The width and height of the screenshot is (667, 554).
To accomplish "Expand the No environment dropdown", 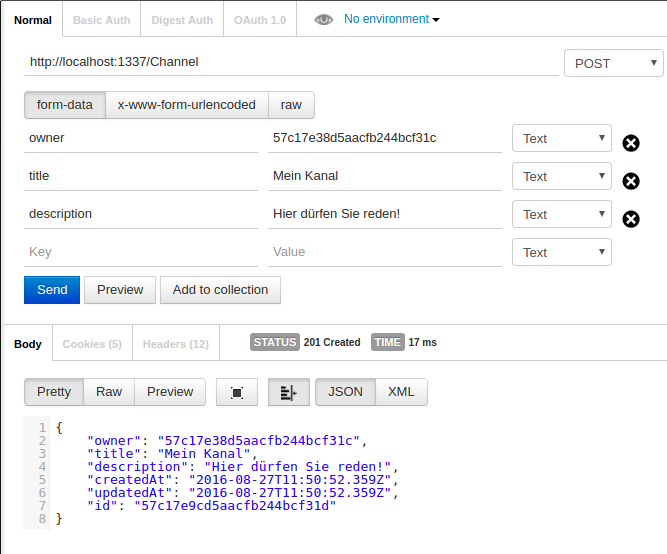I will [x=391, y=19].
